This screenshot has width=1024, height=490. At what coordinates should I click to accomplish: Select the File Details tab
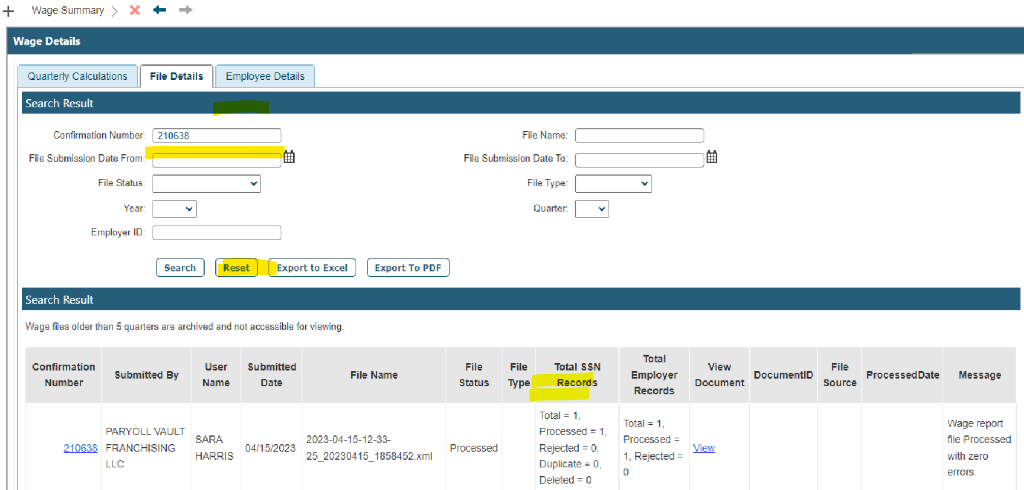point(176,76)
